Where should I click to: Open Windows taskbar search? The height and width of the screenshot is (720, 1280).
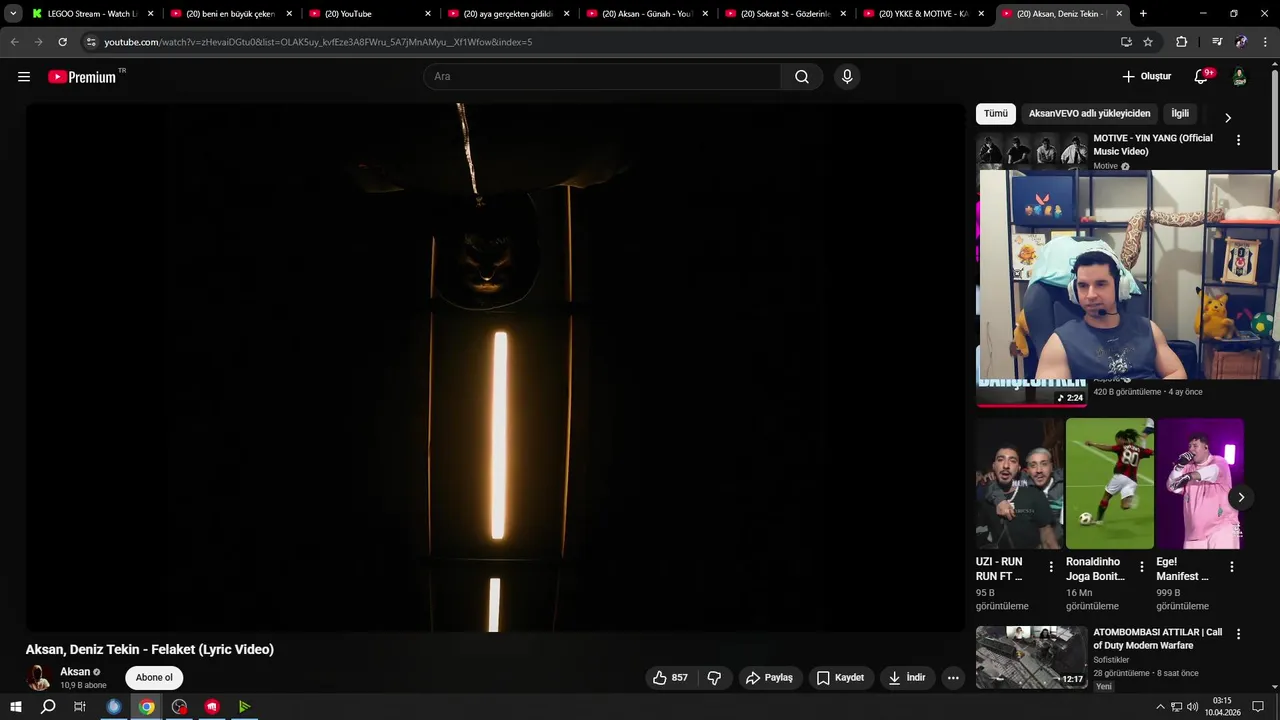[48, 707]
